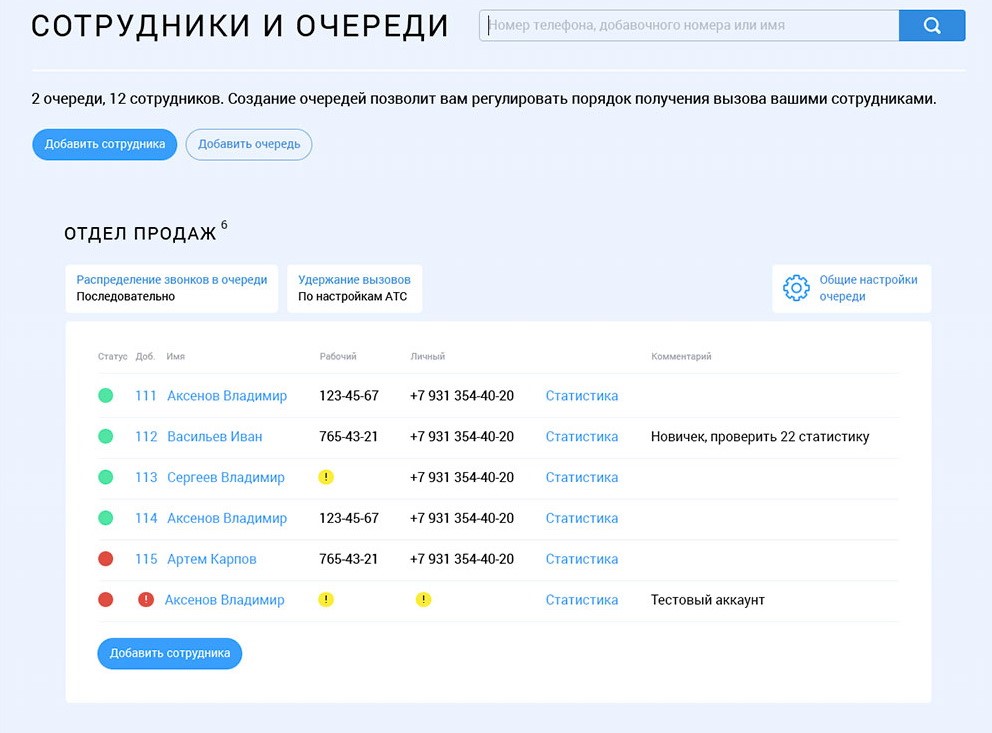Open Статистика for Васильев Иван
This screenshot has width=992, height=733.
[581, 436]
